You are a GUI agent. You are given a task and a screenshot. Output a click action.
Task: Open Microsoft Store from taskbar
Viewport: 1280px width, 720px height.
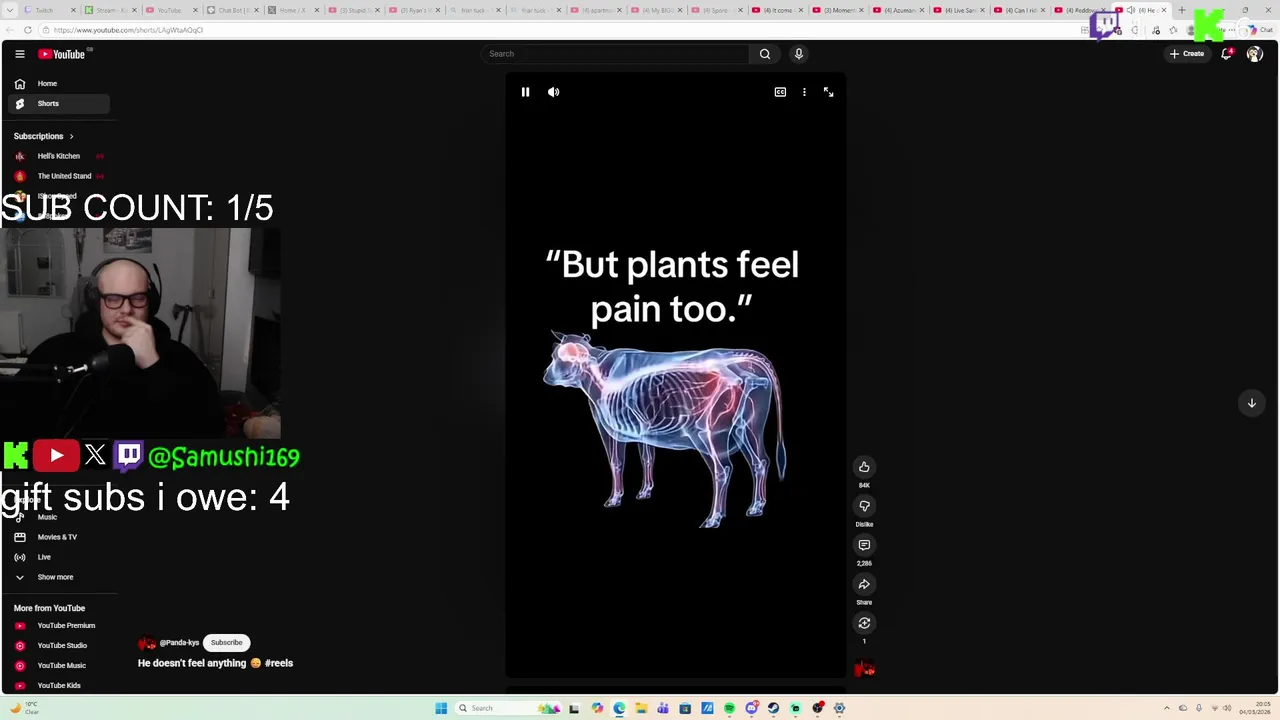point(685,708)
